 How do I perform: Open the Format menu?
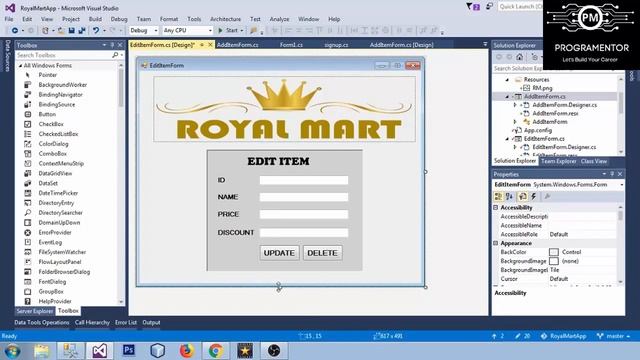click(169, 19)
